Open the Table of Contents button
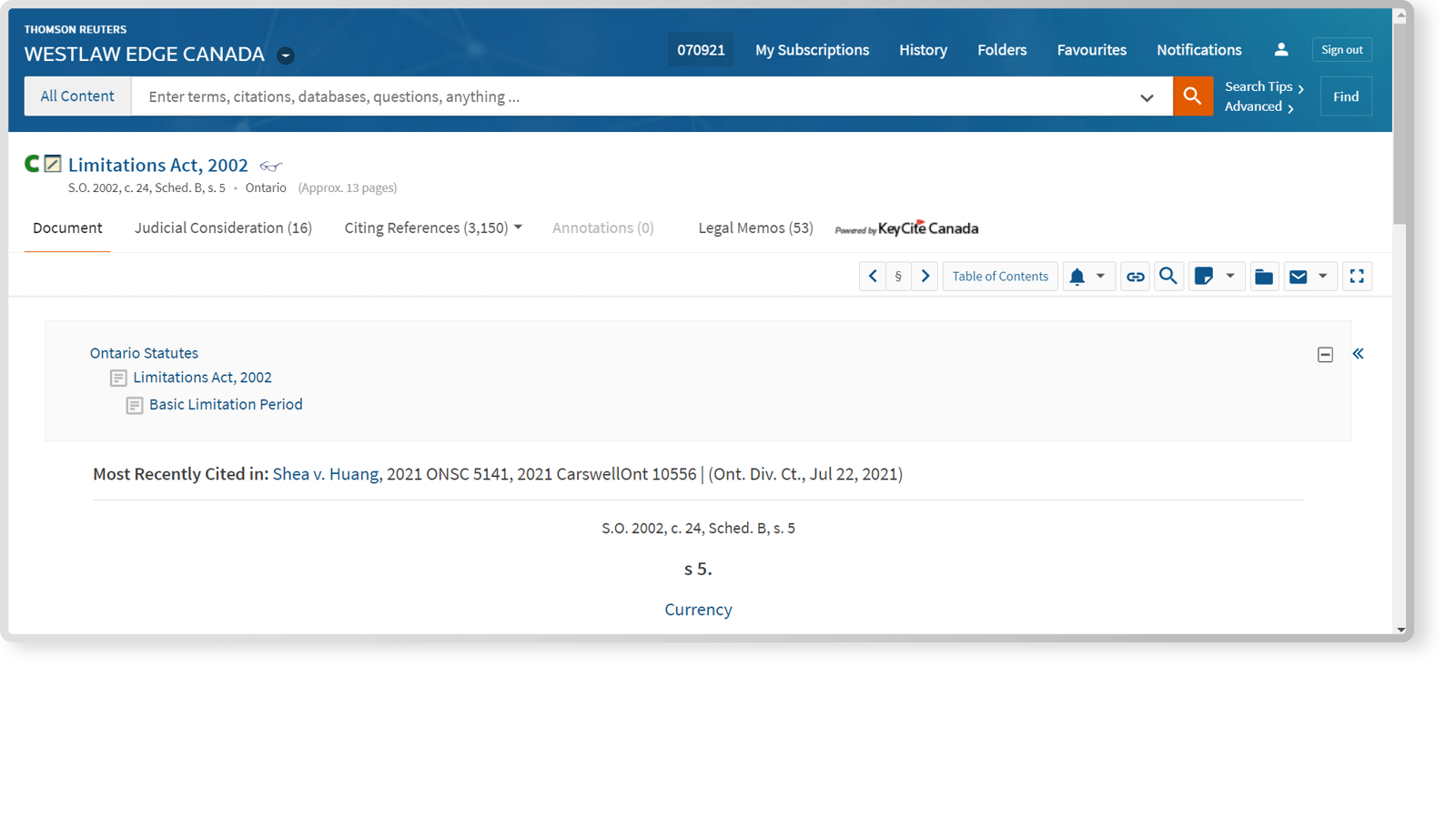The width and height of the screenshot is (1456, 819). point(1000,276)
